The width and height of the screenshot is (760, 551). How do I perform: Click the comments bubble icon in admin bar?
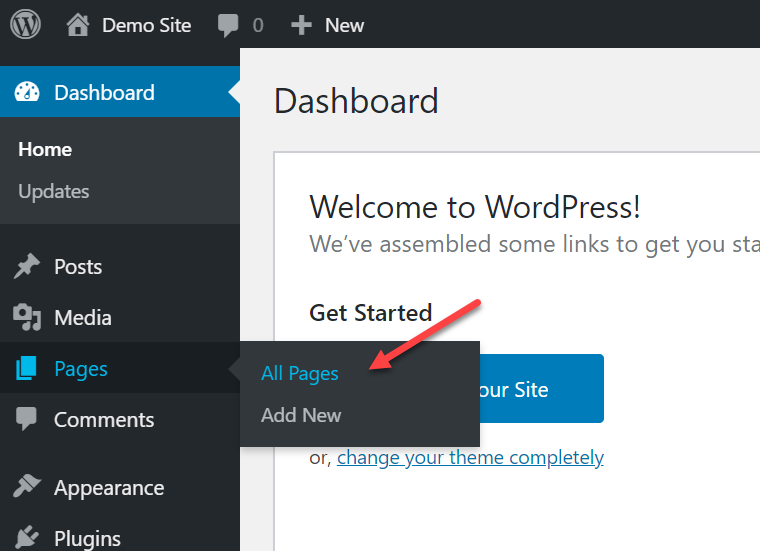pyautogui.click(x=228, y=25)
